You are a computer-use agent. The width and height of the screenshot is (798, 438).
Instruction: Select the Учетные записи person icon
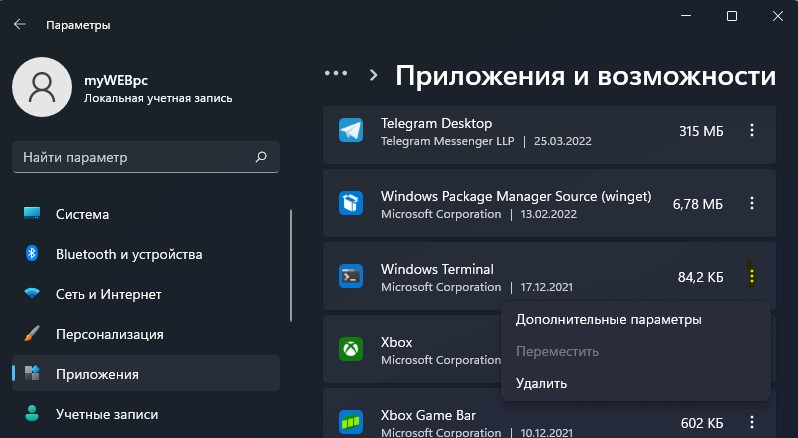[x=32, y=413]
